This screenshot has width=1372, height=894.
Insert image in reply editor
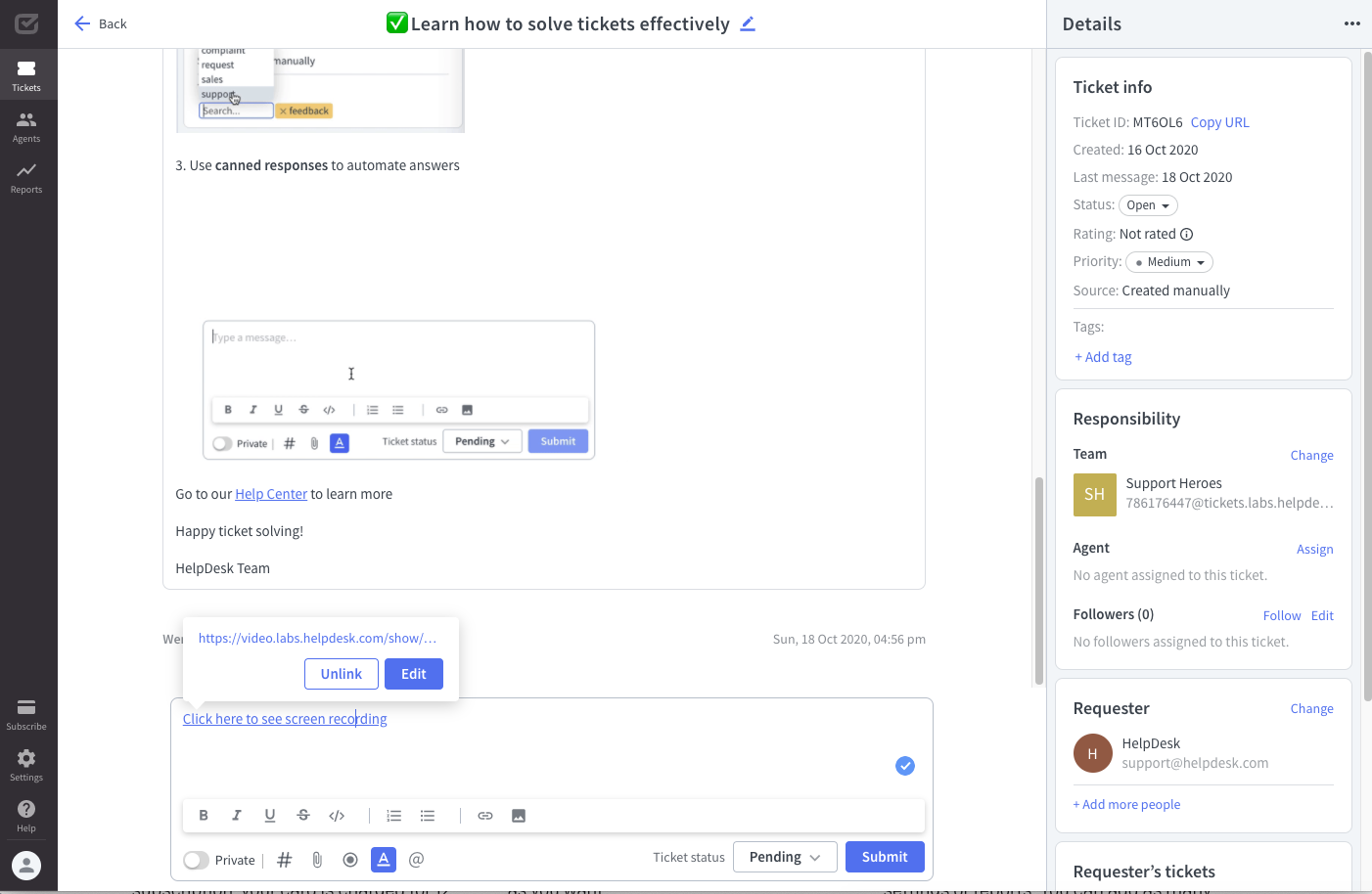tap(519, 816)
